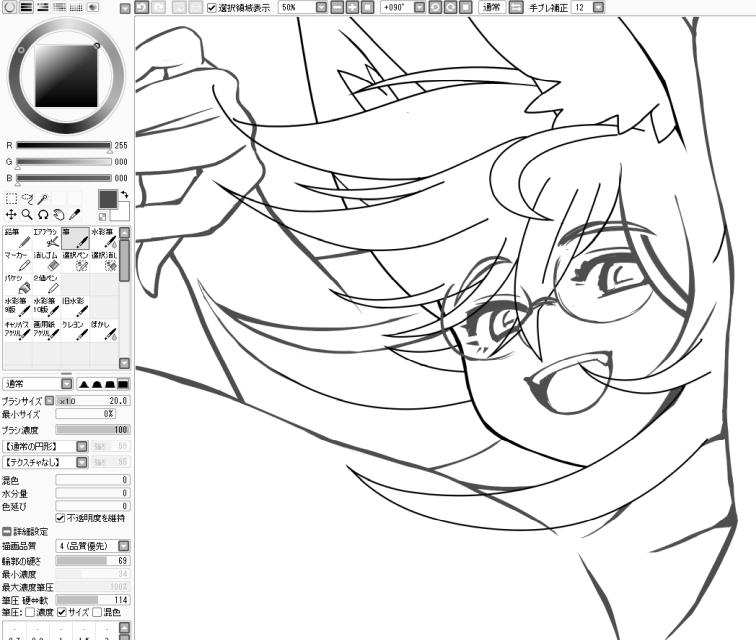756x640 pixels.
Task: Select the 旧水彩 brush
Action: [75, 308]
